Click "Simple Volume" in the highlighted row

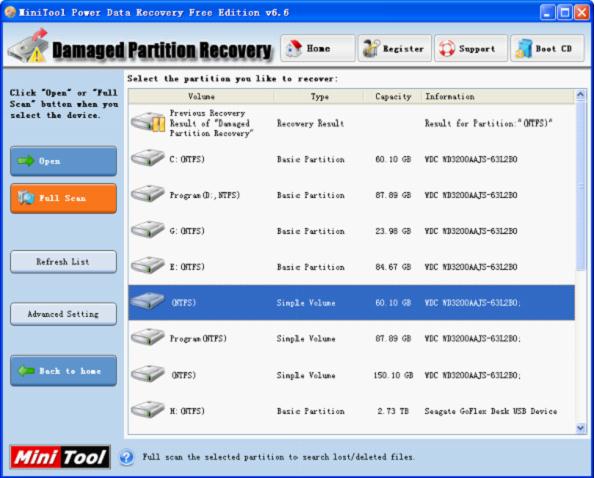[x=306, y=303]
